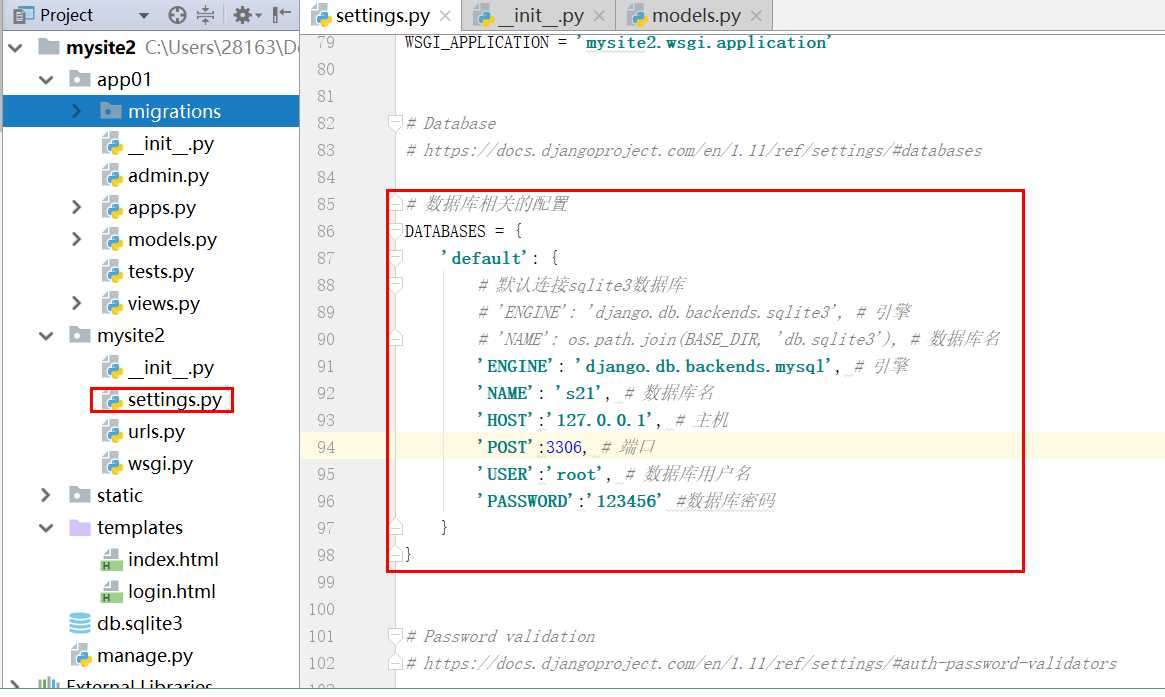The image size is (1165, 697).
Task: Click the static folder icon
Action: (79, 495)
